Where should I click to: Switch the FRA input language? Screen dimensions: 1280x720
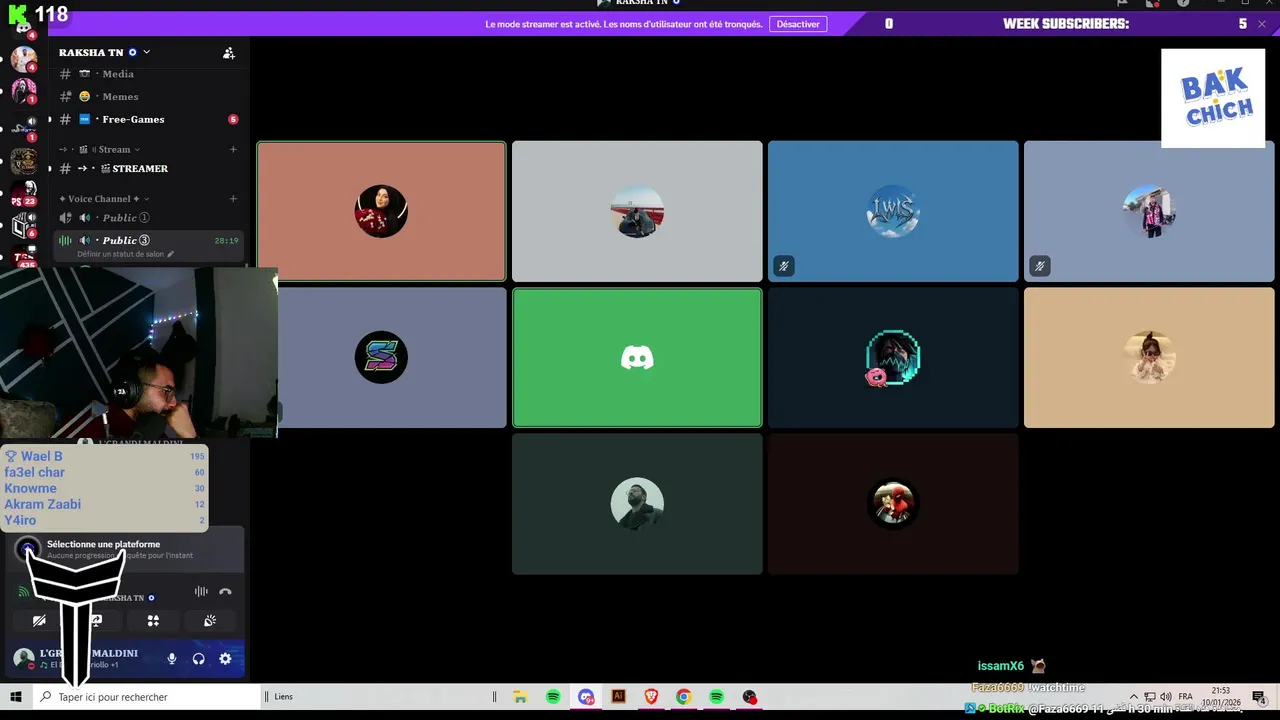tap(1185, 697)
